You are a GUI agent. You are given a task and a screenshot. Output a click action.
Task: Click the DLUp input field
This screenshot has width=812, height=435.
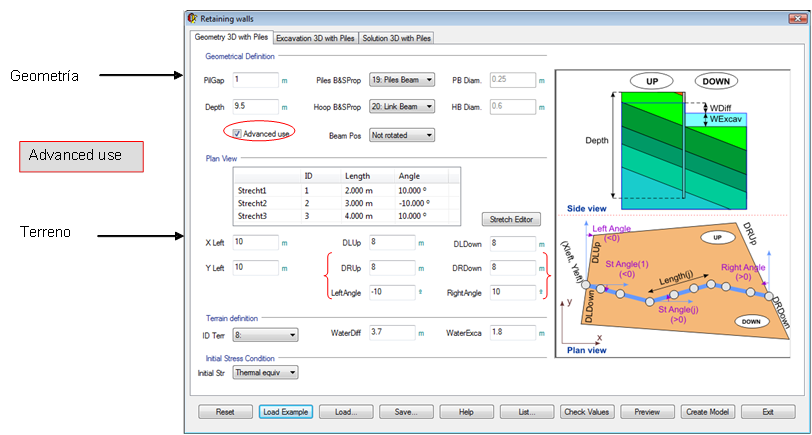pos(392,242)
